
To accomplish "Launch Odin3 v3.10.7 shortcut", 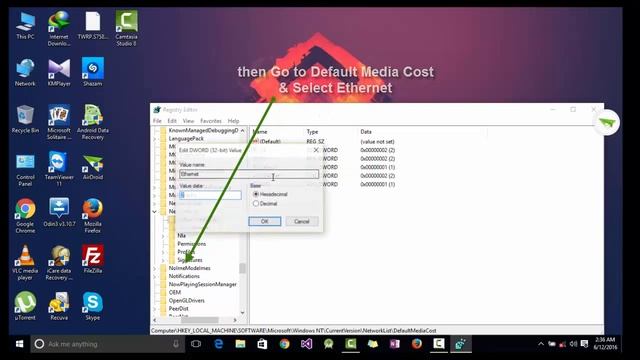I will [59, 213].
